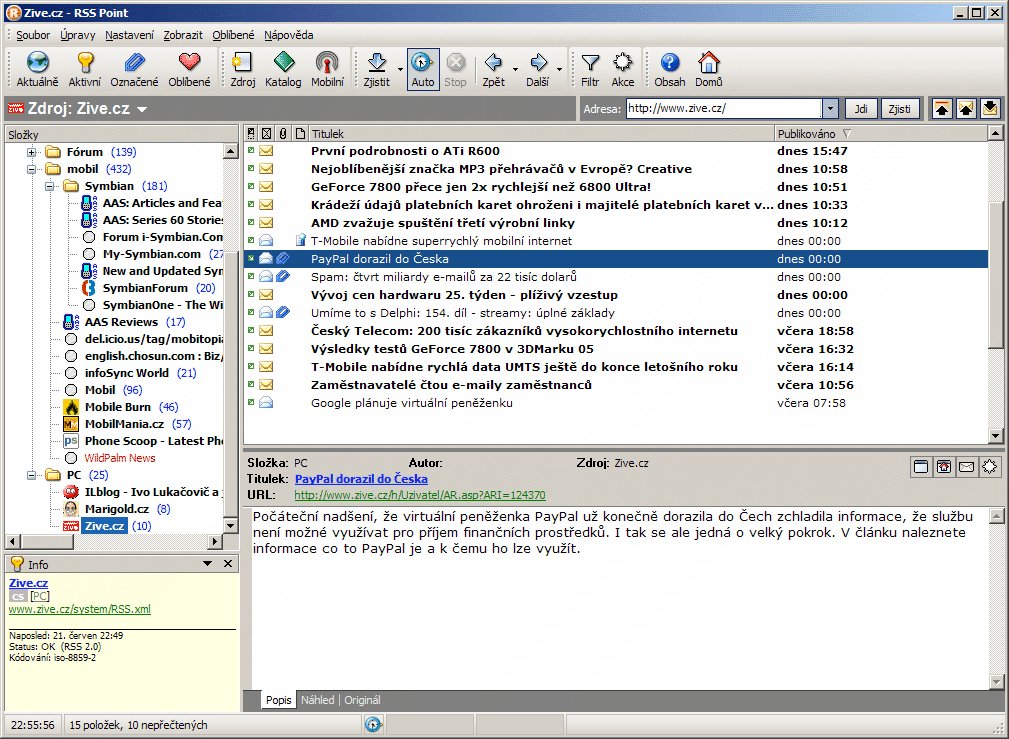Open the PayPal dorazil do Česka title link

(x=361, y=479)
